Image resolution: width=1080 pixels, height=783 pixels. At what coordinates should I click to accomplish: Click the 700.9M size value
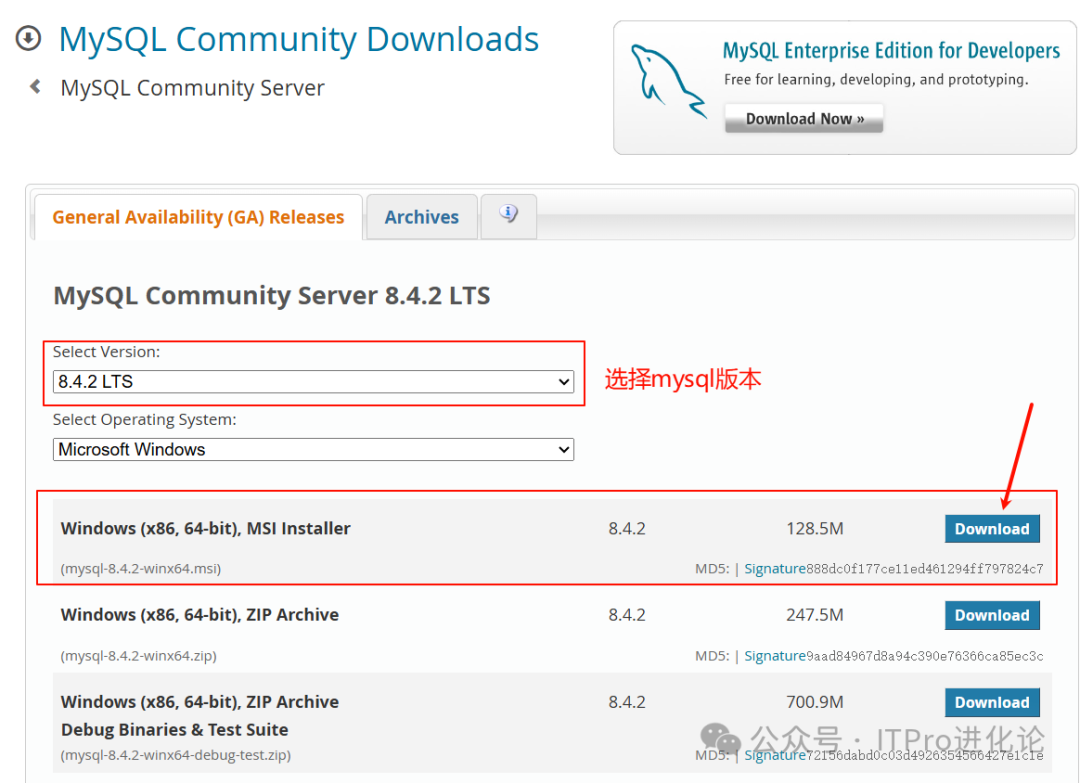815,702
